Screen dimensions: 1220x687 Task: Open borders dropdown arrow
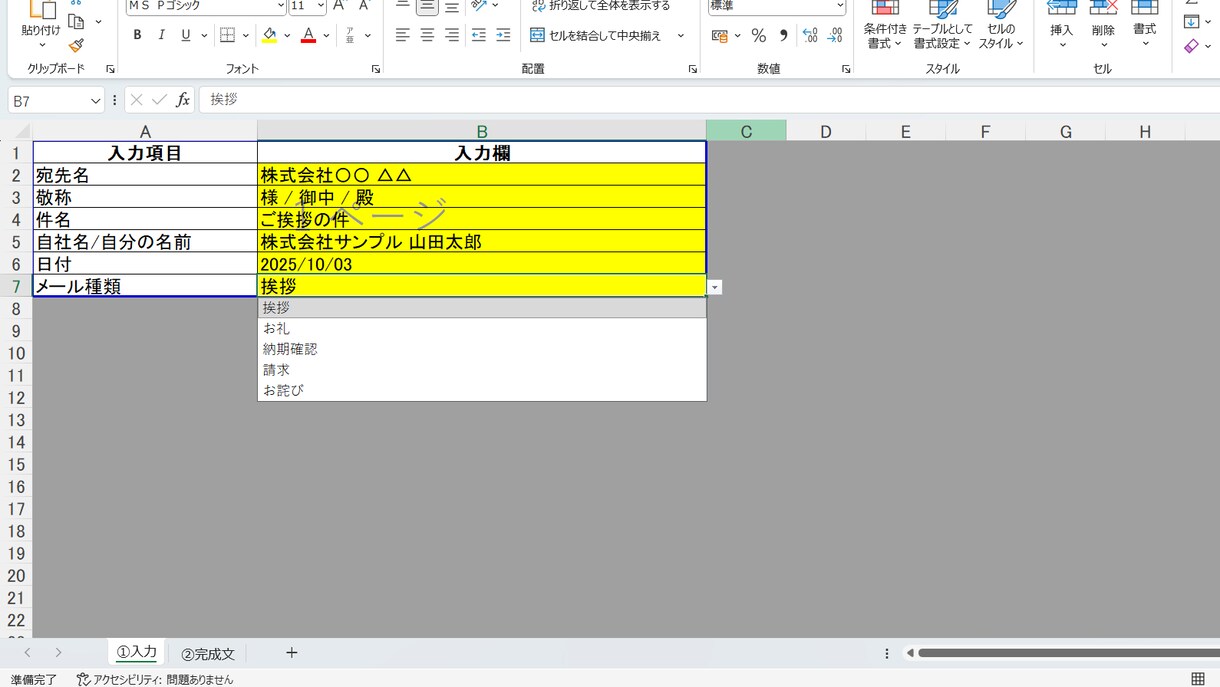[245, 35]
